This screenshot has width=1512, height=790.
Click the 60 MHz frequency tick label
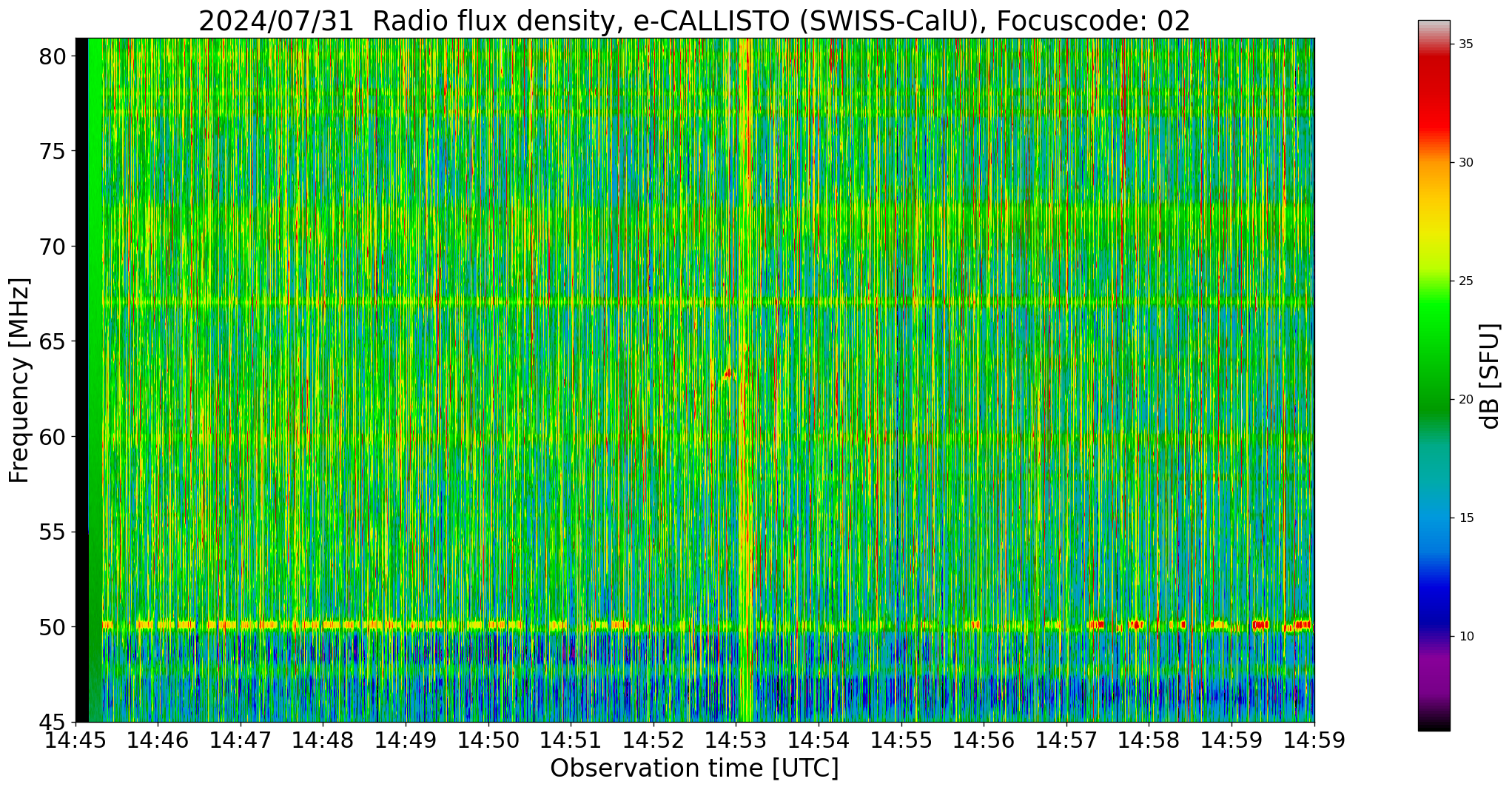click(53, 437)
